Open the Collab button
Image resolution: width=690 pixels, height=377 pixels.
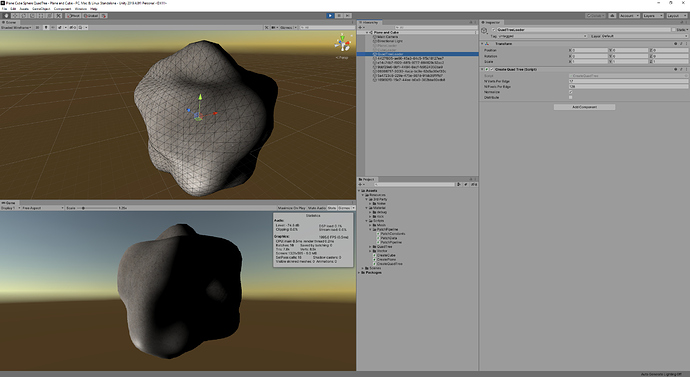pos(595,16)
